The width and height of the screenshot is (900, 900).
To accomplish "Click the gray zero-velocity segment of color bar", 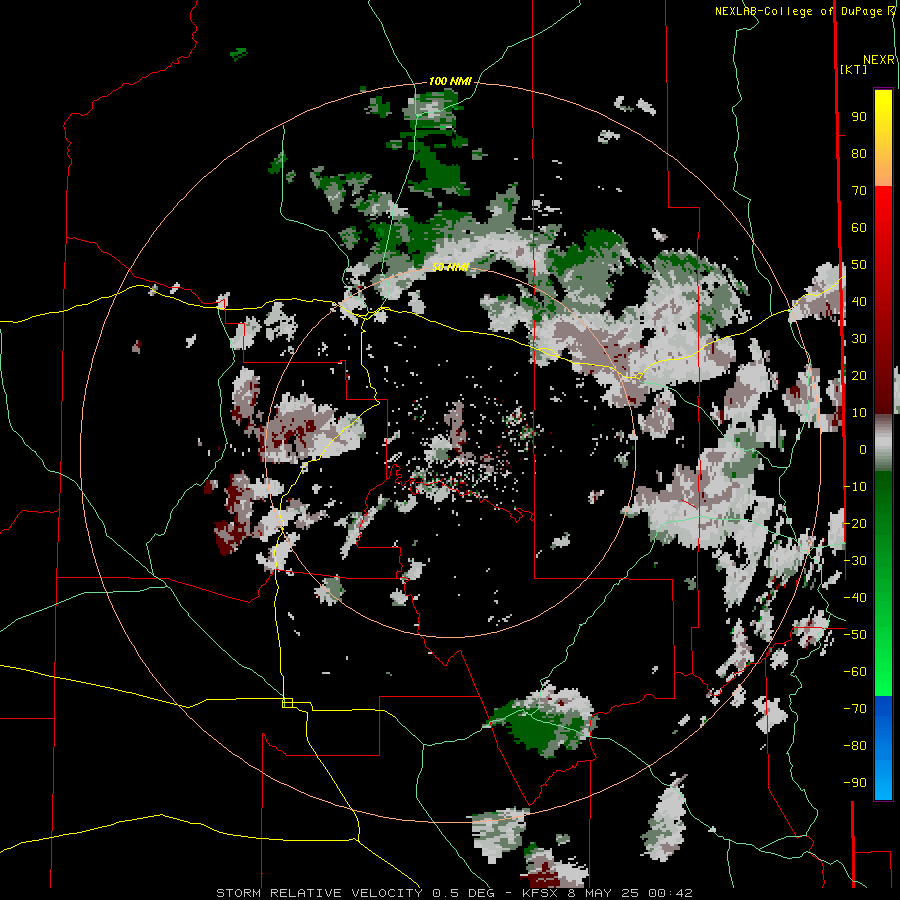I will coord(883,443).
